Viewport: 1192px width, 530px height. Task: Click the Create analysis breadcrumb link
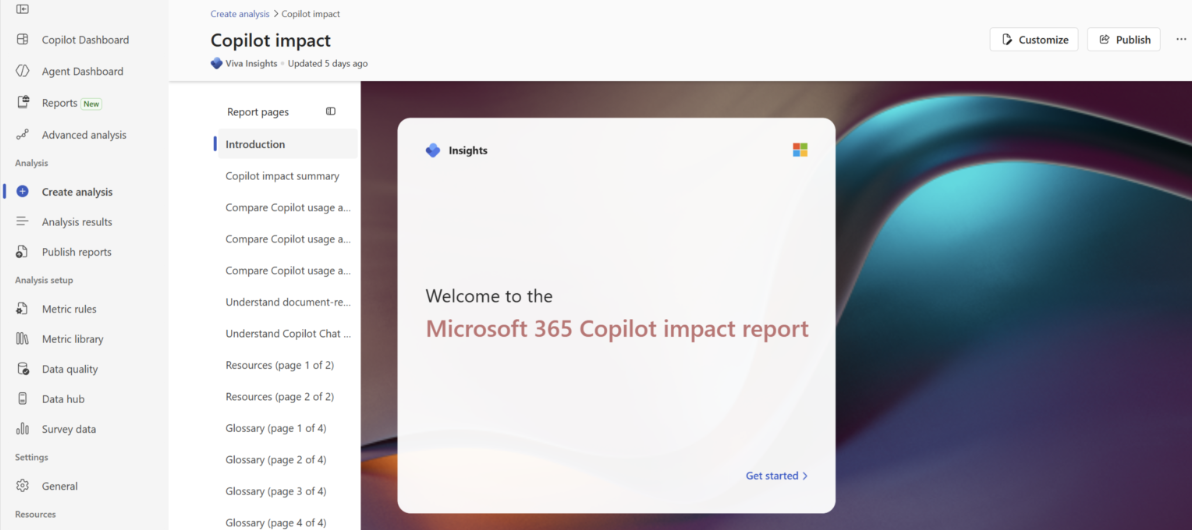tap(239, 14)
